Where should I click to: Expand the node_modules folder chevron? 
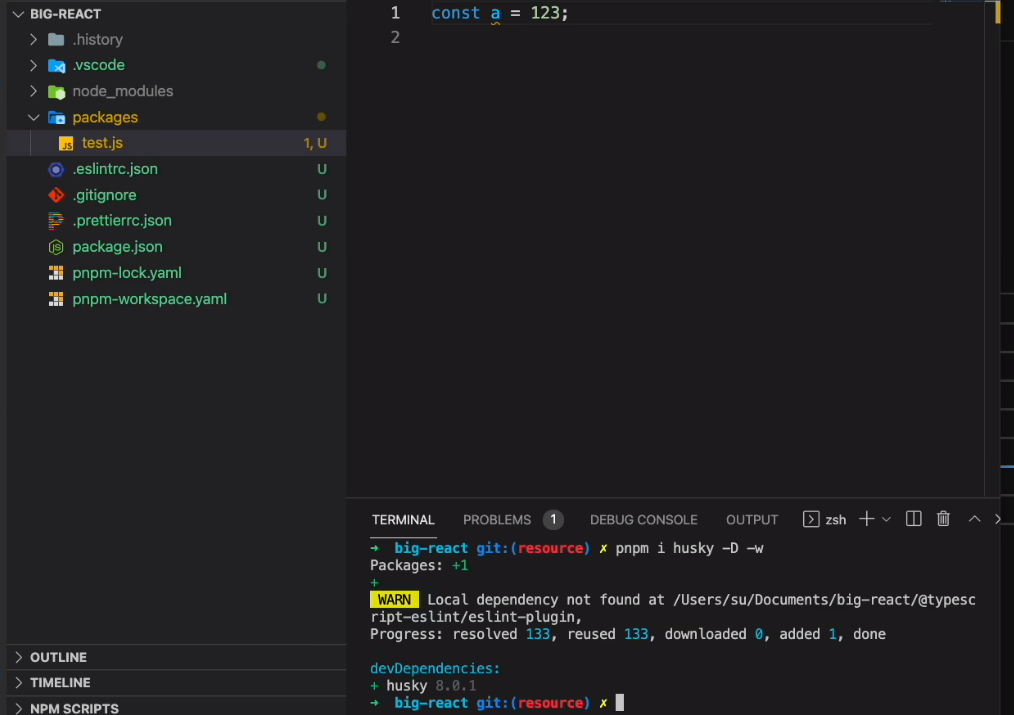point(34,91)
